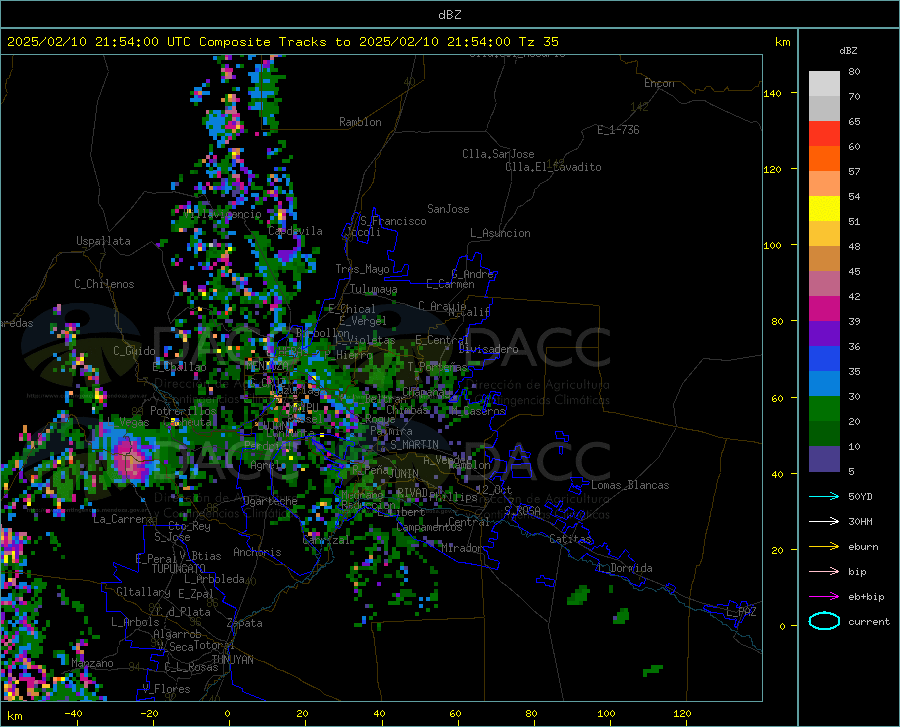Click the JUNIN place label
The height and width of the screenshot is (727, 900).
click(x=404, y=473)
